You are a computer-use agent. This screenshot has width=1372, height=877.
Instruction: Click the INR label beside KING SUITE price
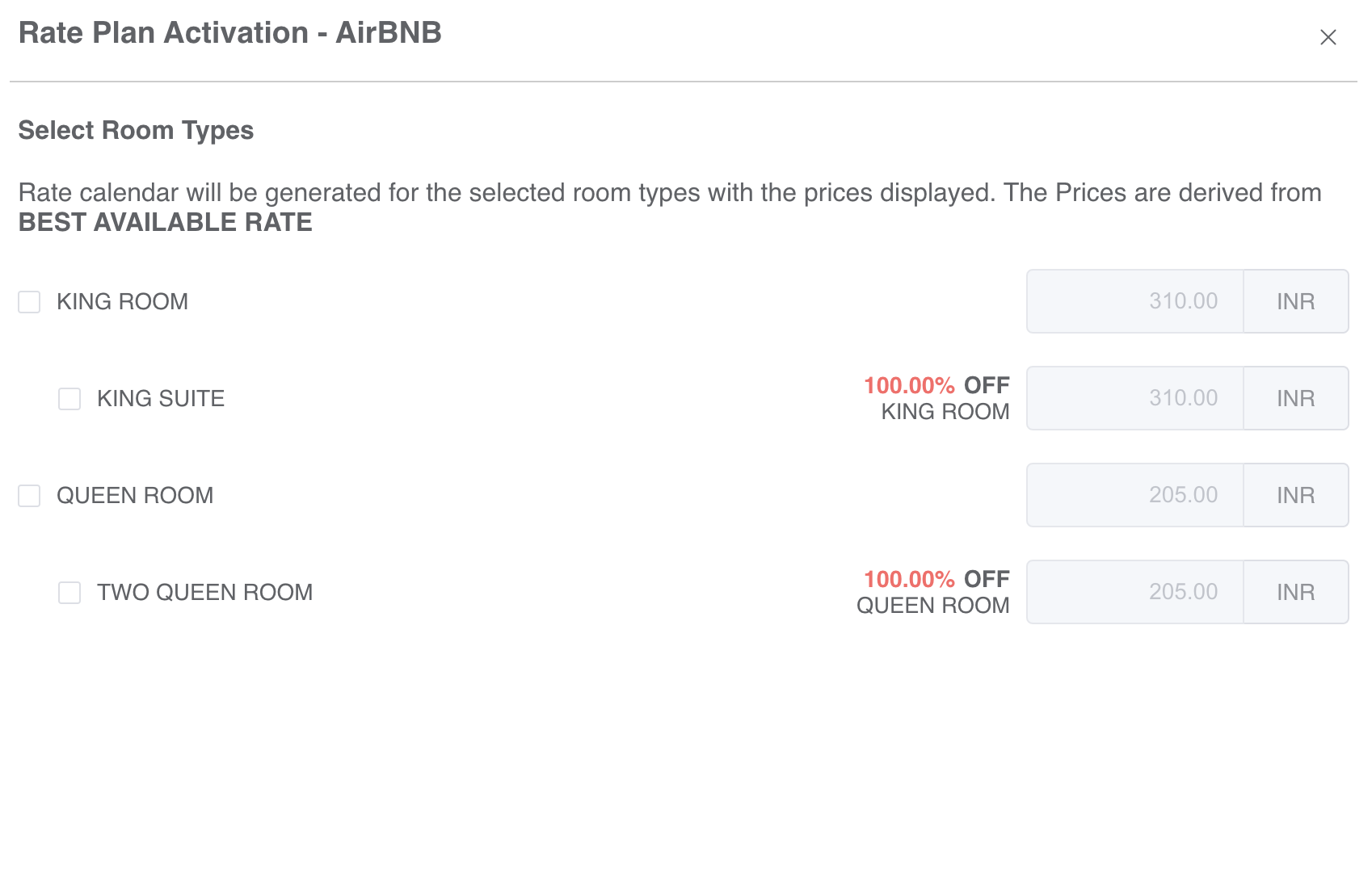1296,398
